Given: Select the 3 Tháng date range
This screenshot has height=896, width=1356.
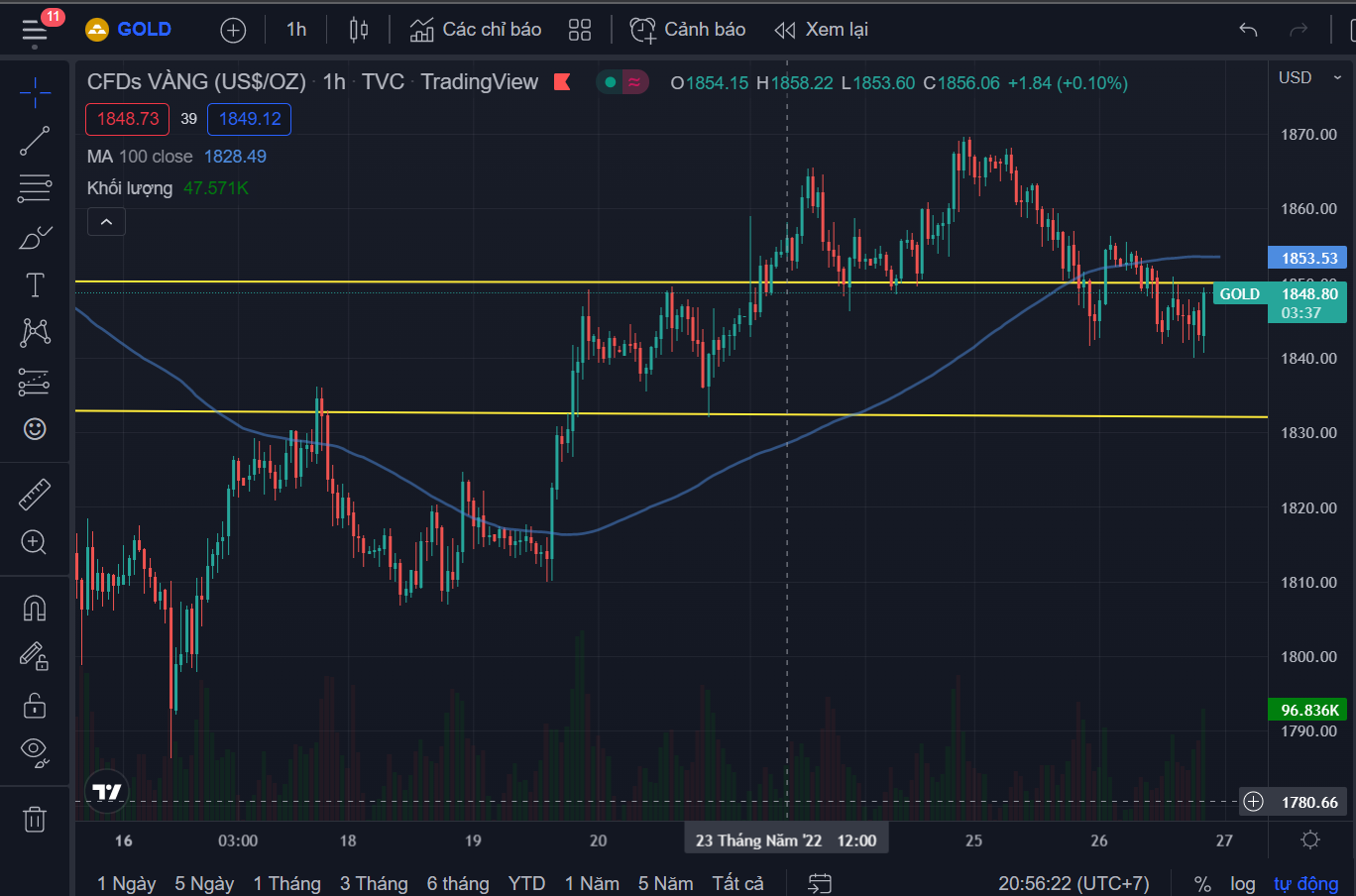Looking at the screenshot, I should pos(374,883).
